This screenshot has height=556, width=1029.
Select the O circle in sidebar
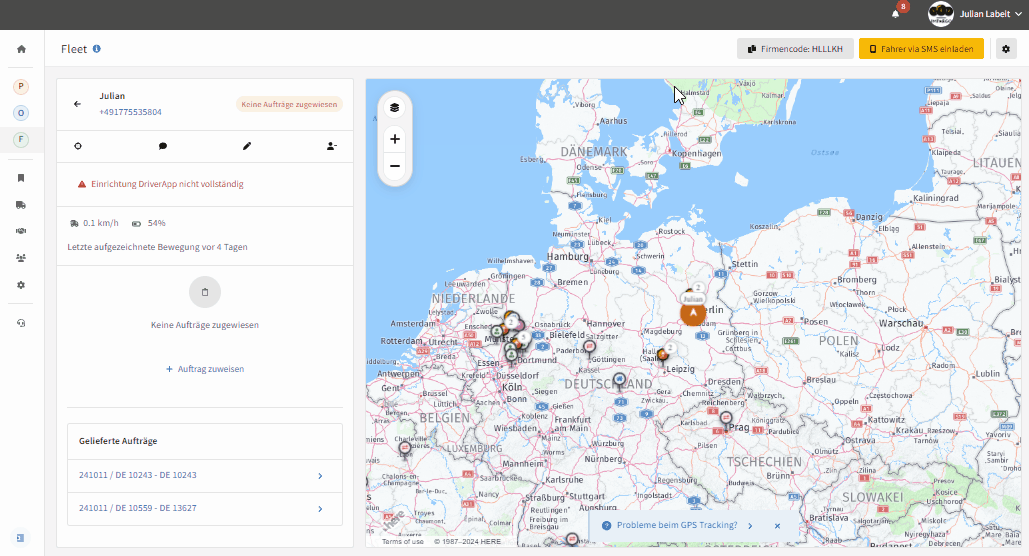coord(21,113)
